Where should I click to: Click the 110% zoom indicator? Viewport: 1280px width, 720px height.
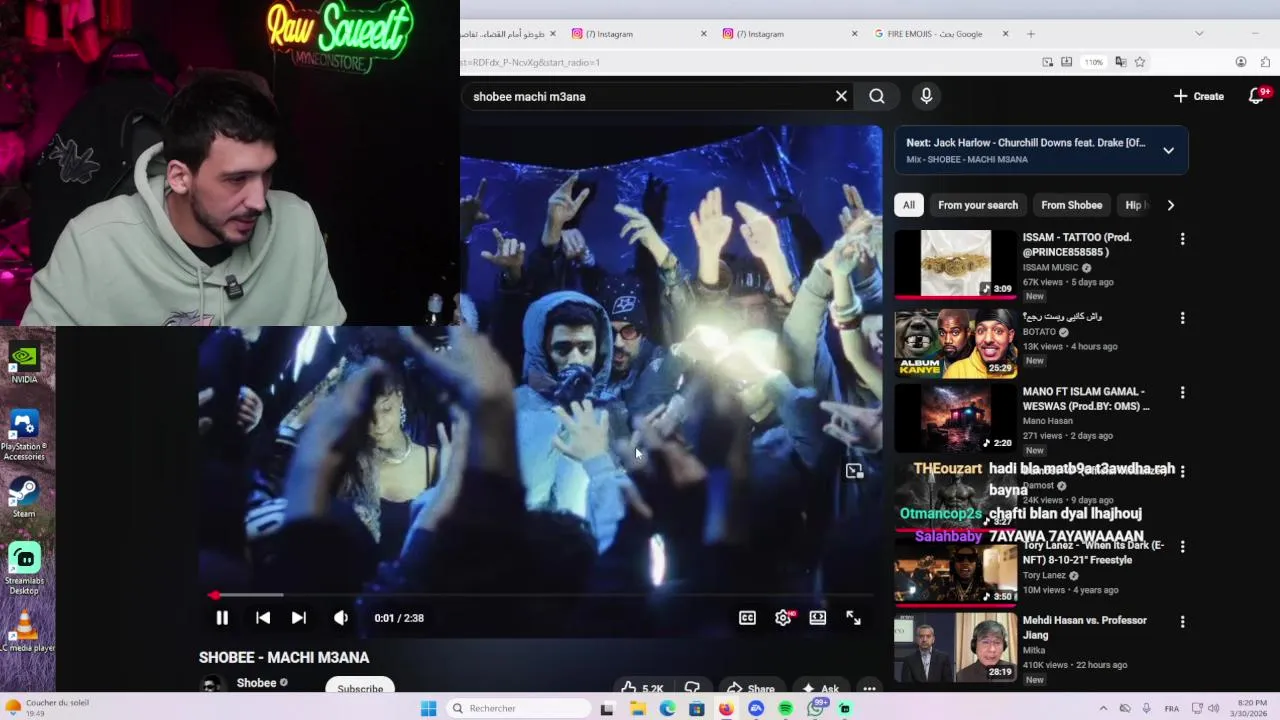coord(1094,62)
